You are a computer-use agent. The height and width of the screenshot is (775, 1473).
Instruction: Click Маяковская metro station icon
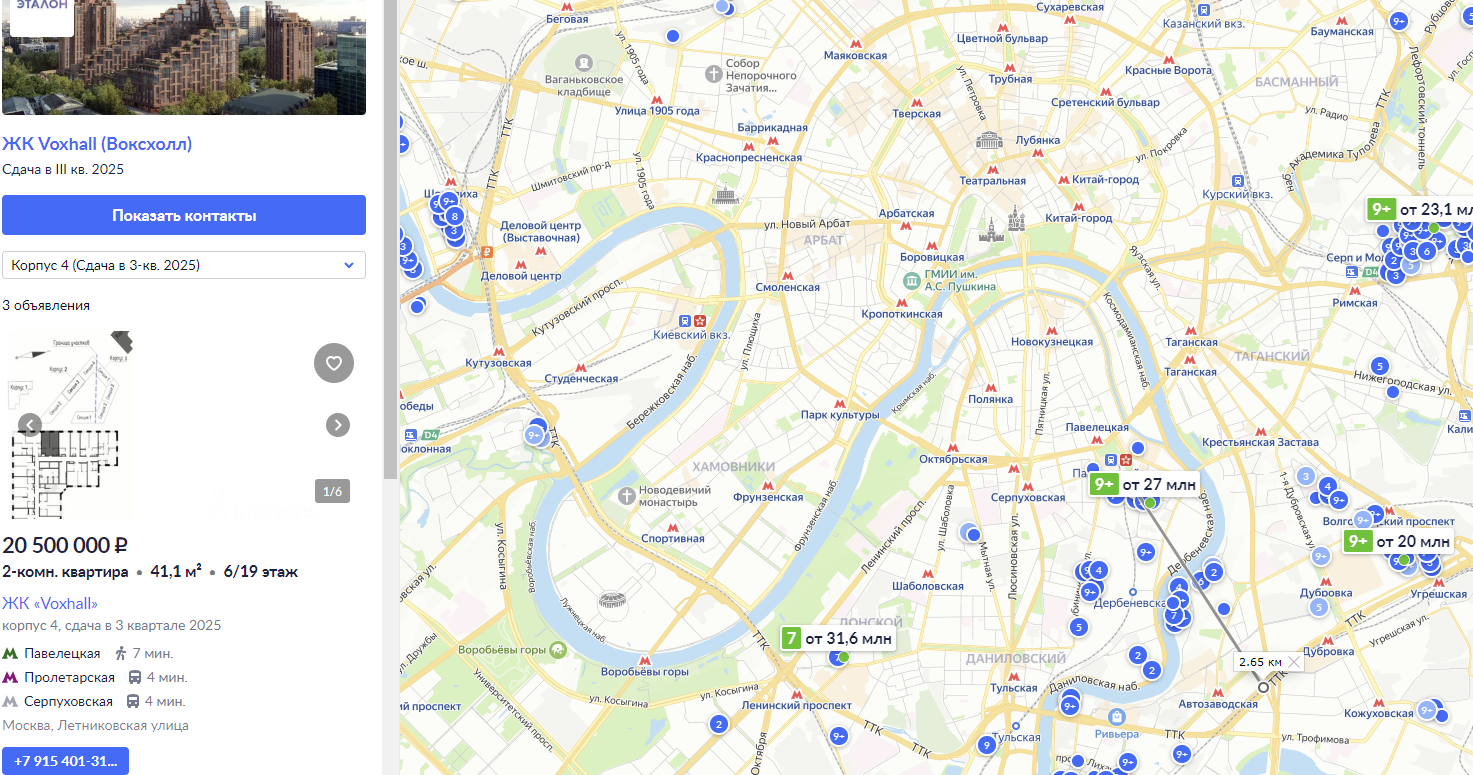[x=855, y=42]
